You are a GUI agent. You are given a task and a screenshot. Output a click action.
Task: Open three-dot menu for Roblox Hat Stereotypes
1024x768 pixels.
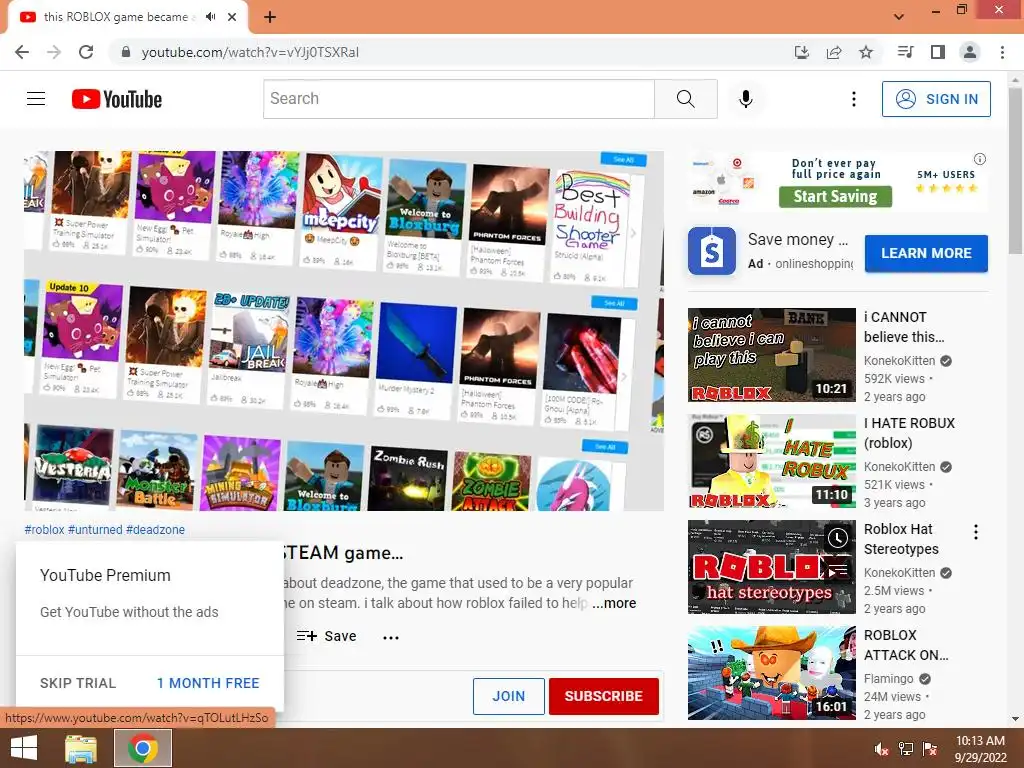[976, 532]
